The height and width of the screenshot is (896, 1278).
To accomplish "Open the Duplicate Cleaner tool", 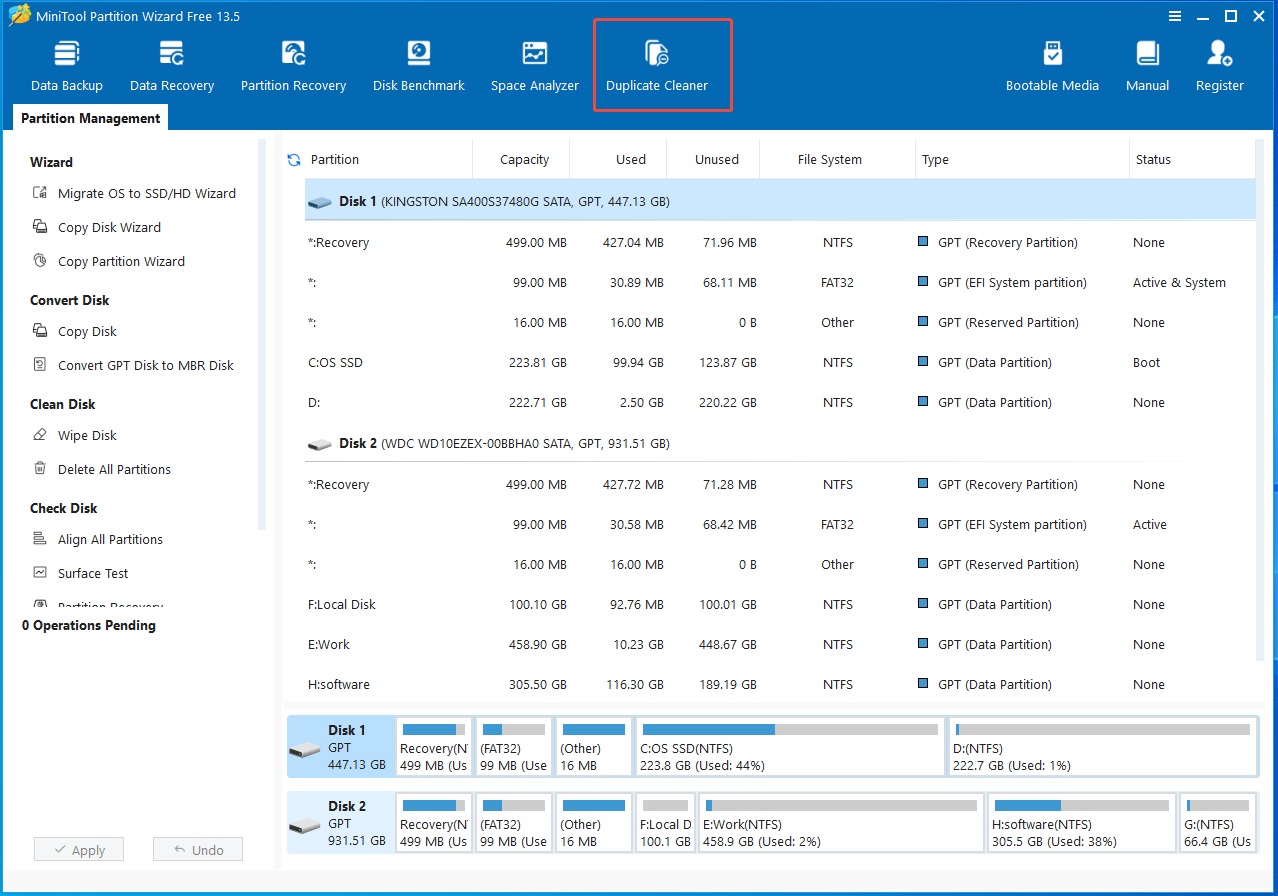I will coord(659,62).
